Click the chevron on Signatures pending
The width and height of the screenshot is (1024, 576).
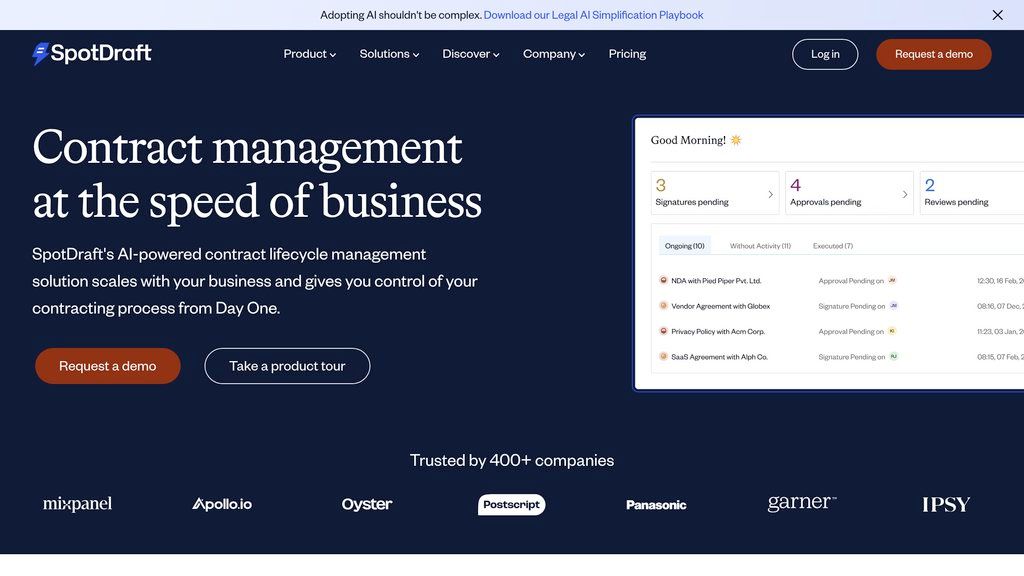pyautogui.click(x=771, y=194)
